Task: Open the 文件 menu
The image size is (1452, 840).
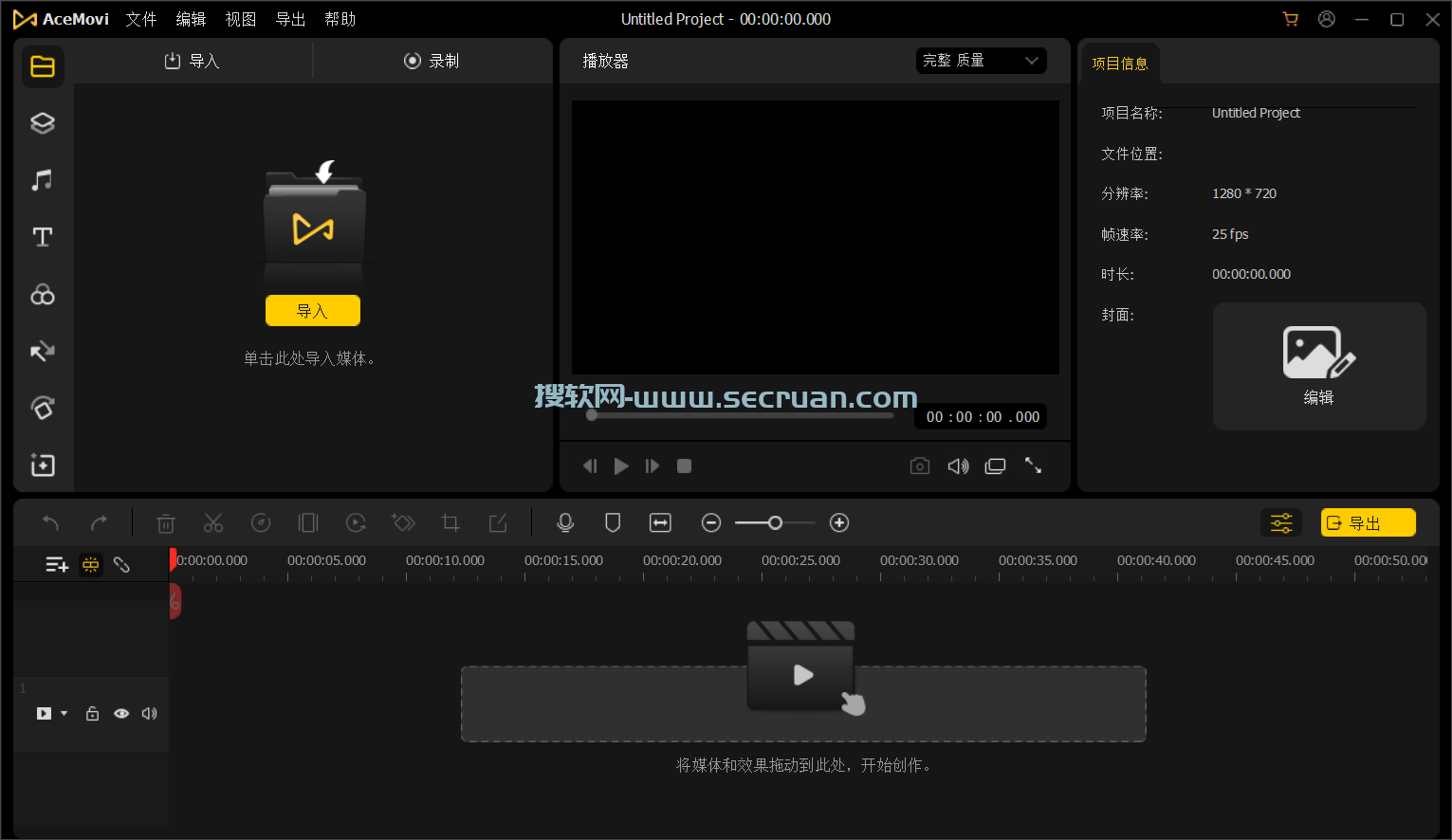Action: 141,19
